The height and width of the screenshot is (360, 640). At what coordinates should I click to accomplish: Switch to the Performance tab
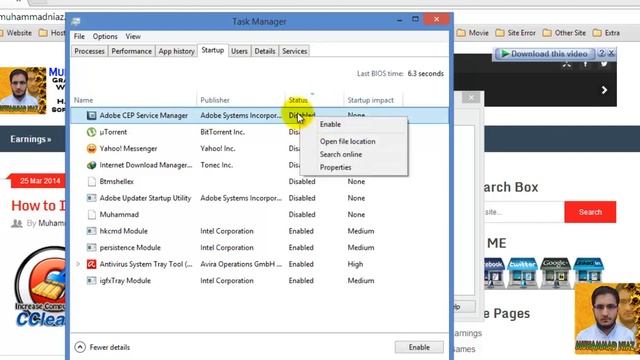[x=131, y=51]
